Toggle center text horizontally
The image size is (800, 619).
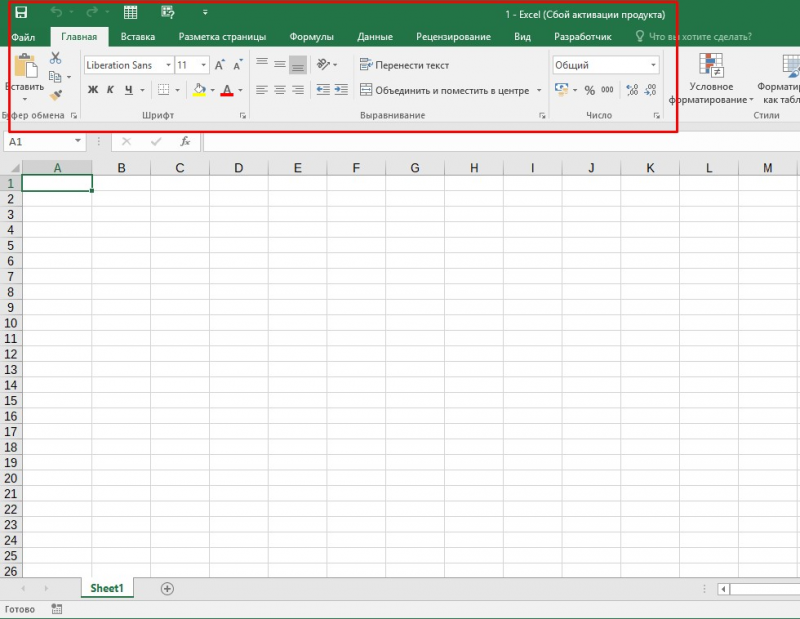[x=280, y=90]
